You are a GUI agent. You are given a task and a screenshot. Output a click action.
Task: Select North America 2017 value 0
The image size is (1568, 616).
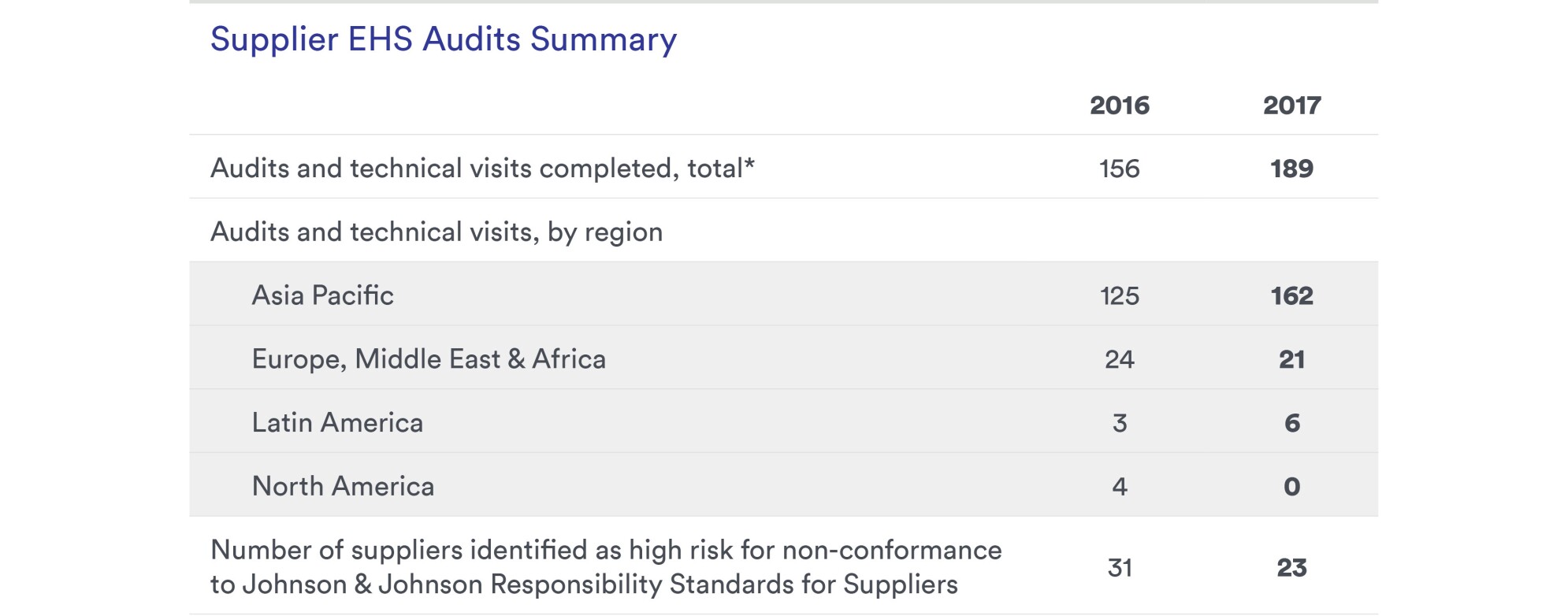point(1291,487)
